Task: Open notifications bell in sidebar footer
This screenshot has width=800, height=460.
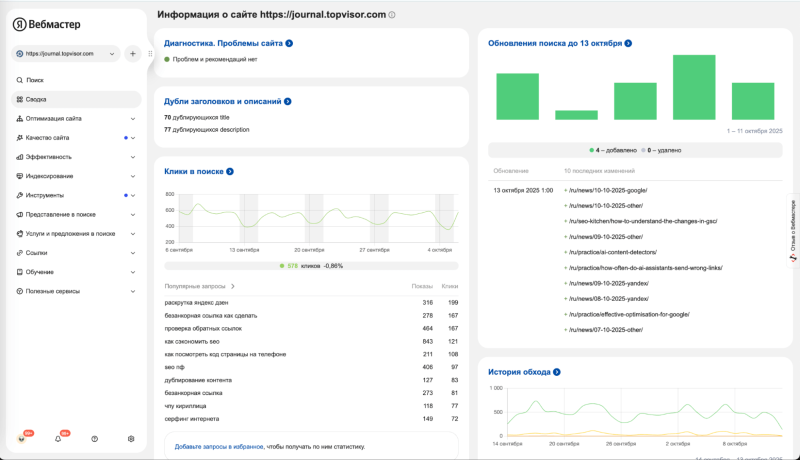Action: [58, 438]
